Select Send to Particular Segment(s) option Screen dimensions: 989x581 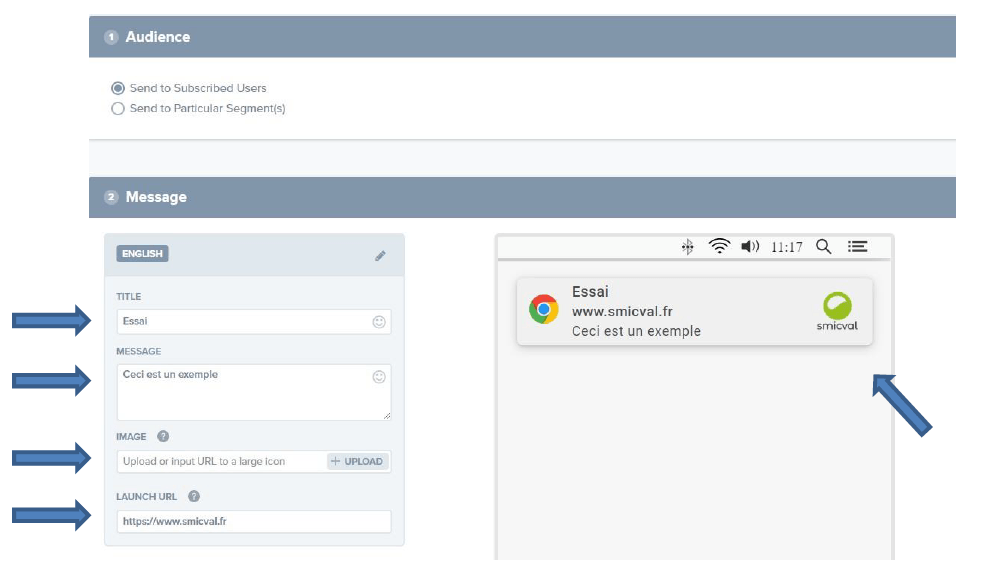118,108
